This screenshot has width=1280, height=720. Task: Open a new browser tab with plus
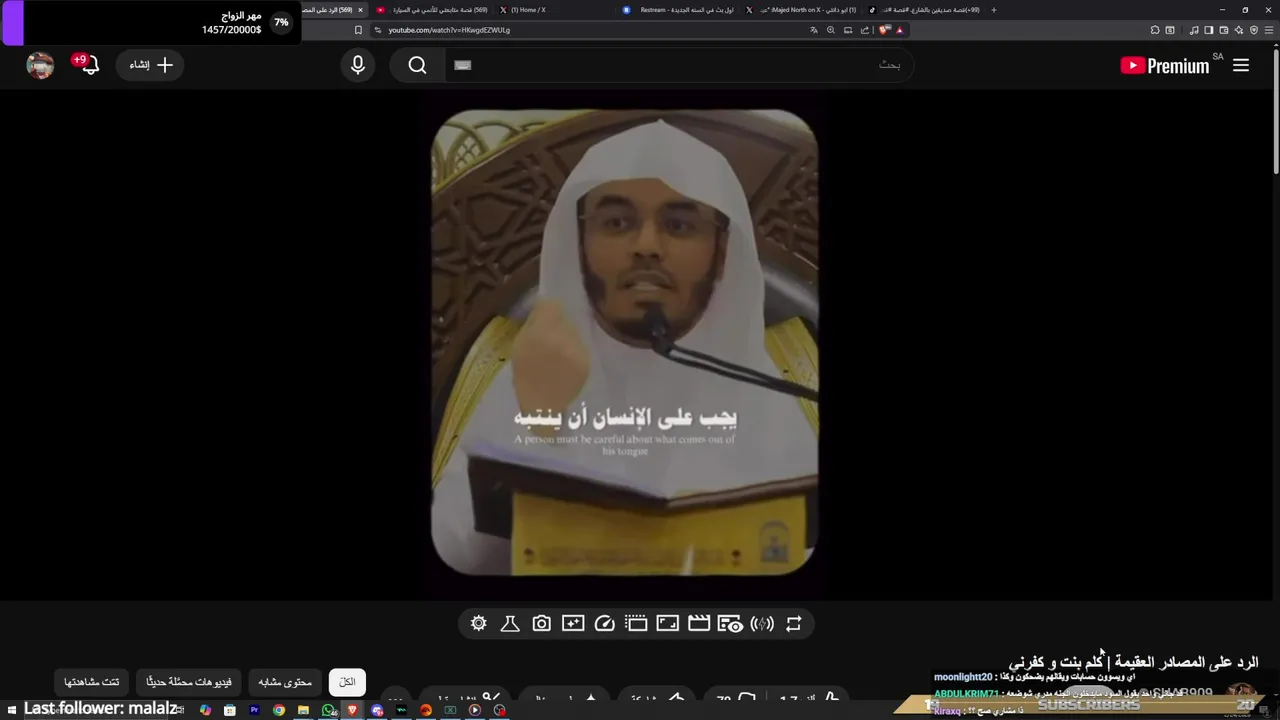click(x=993, y=10)
